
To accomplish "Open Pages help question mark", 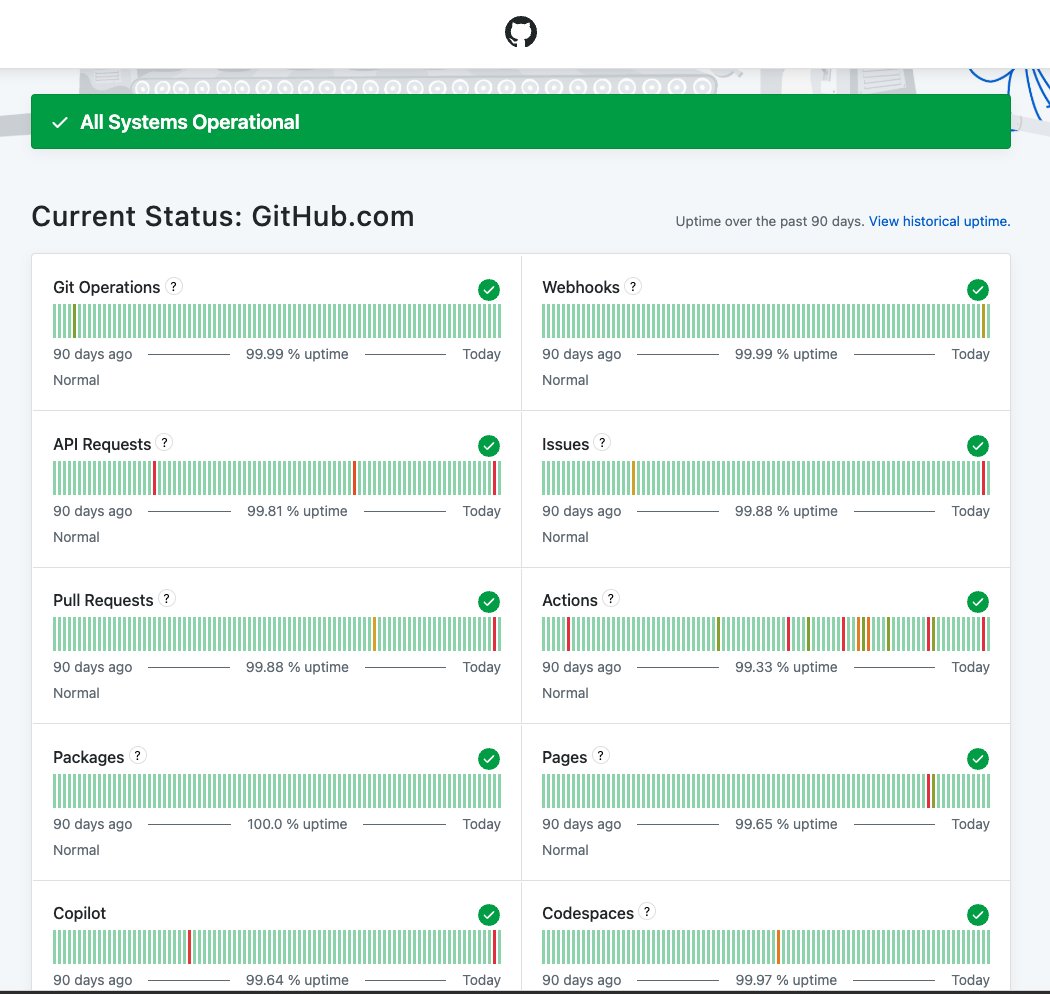I will click(601, 756).
